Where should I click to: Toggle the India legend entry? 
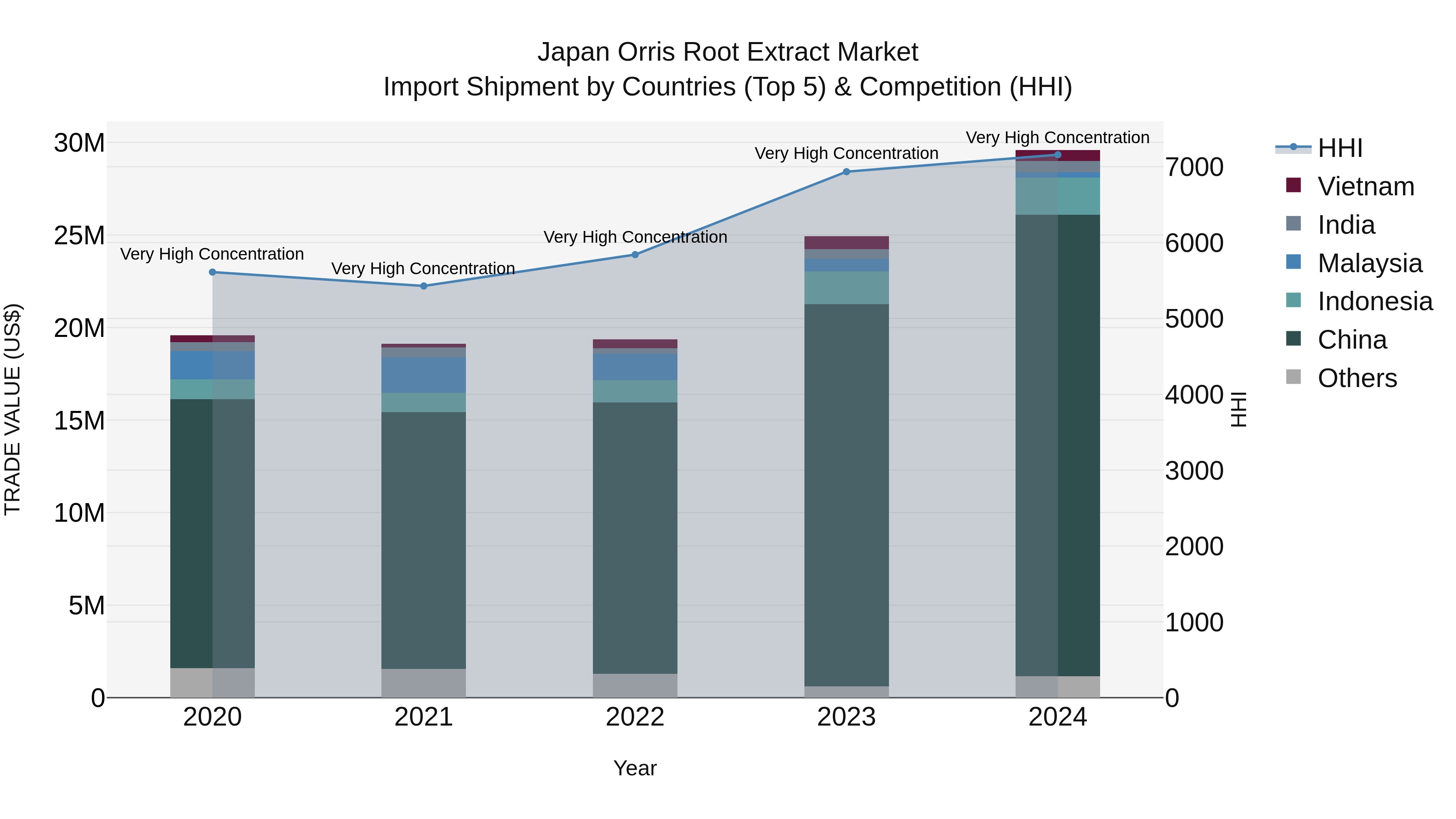click(x=1330, y=225)
